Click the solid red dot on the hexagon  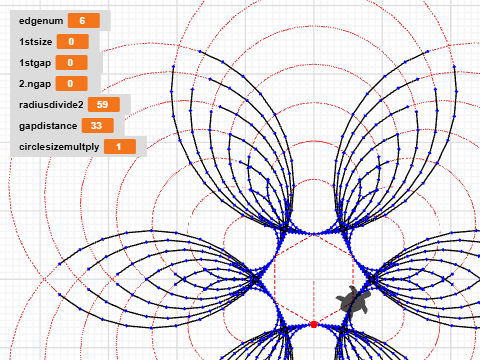coord(314,324)
